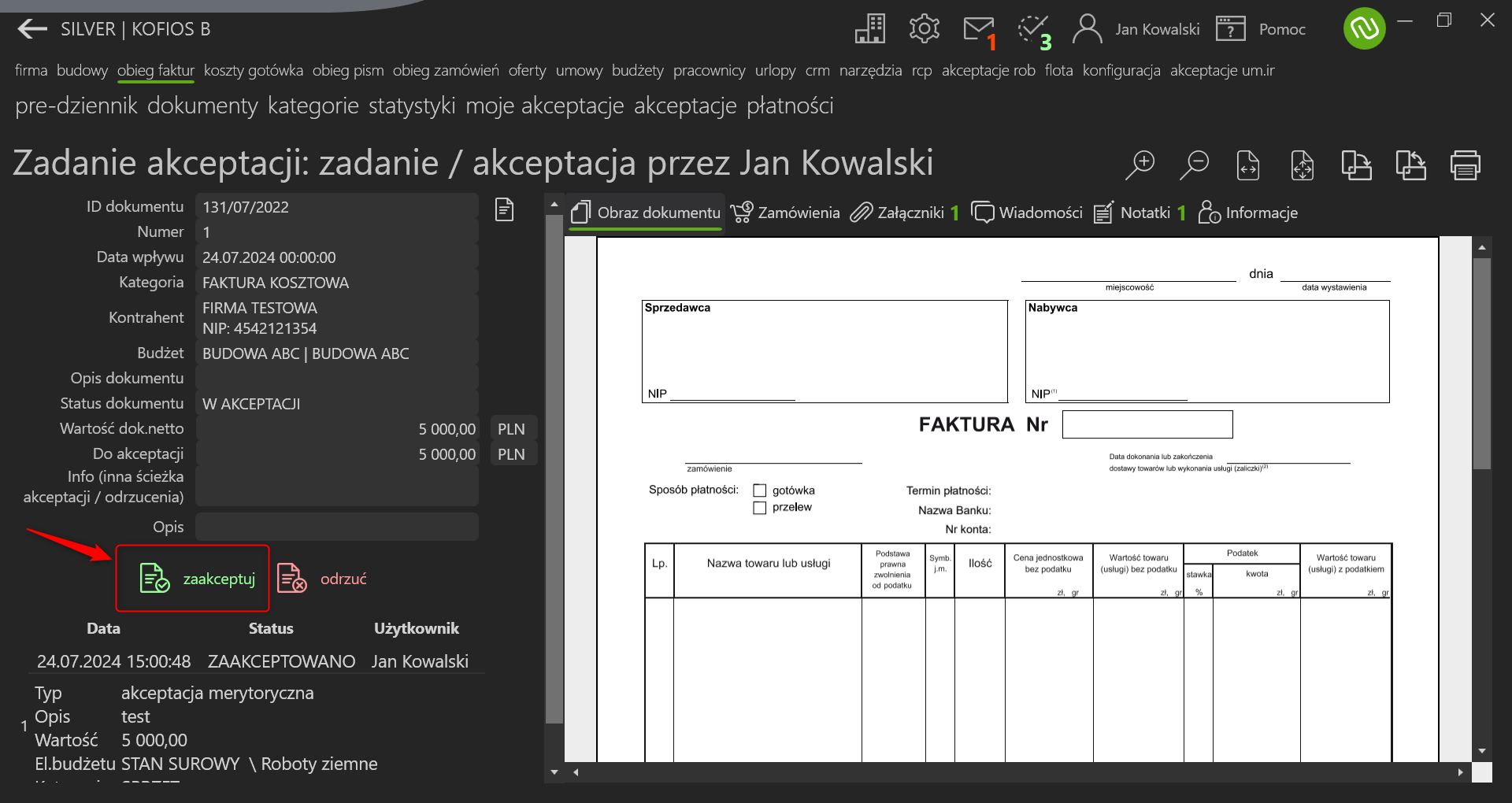Viewport: 1512px width, 803px height.
Task: Open Pomoc help window
Action: click(1261, 29)
